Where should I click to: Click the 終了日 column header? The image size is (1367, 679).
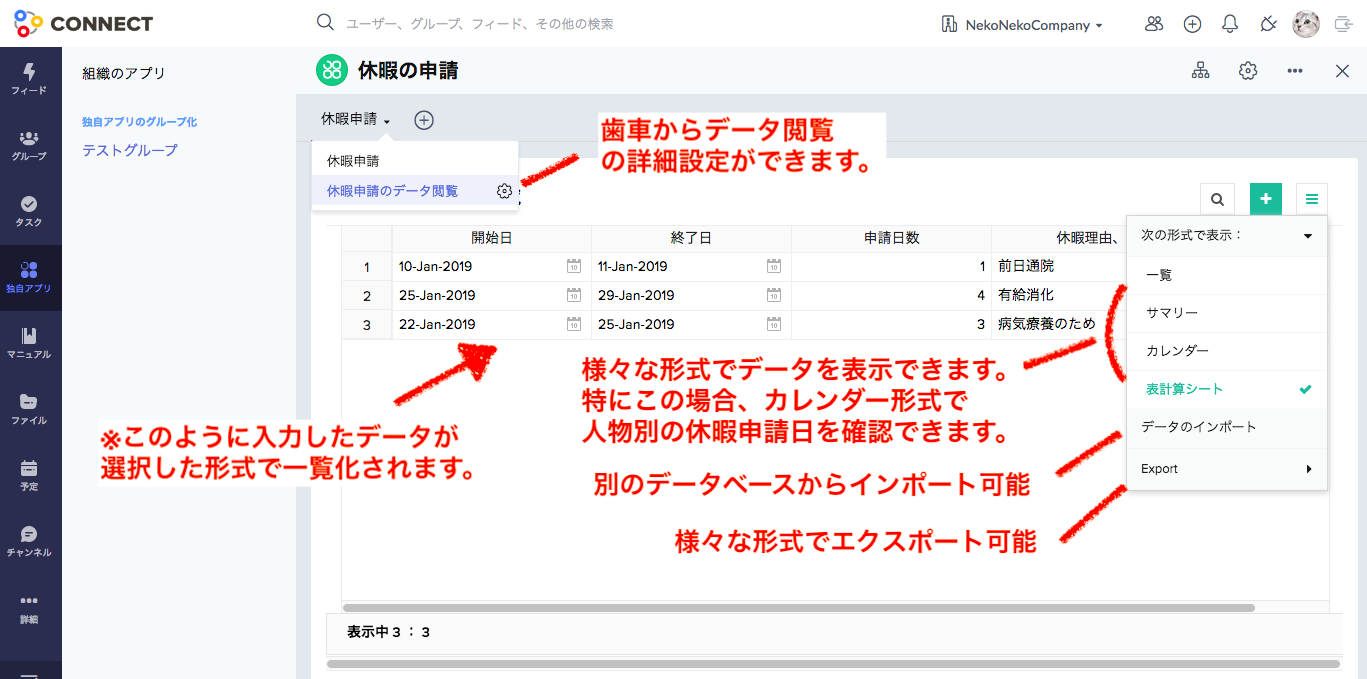coord(691,238)
